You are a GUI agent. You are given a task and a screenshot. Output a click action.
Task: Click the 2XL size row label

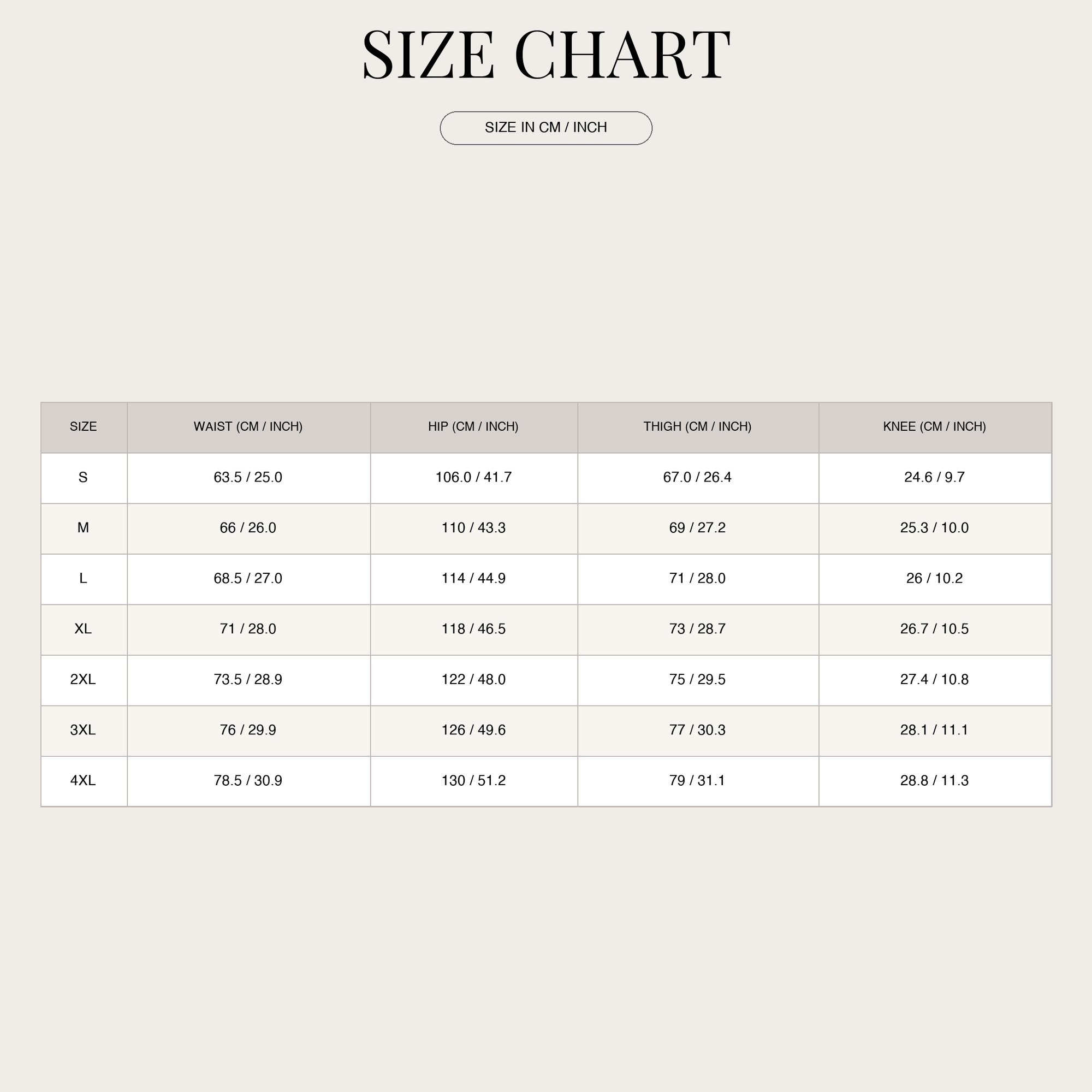[84, 680]
